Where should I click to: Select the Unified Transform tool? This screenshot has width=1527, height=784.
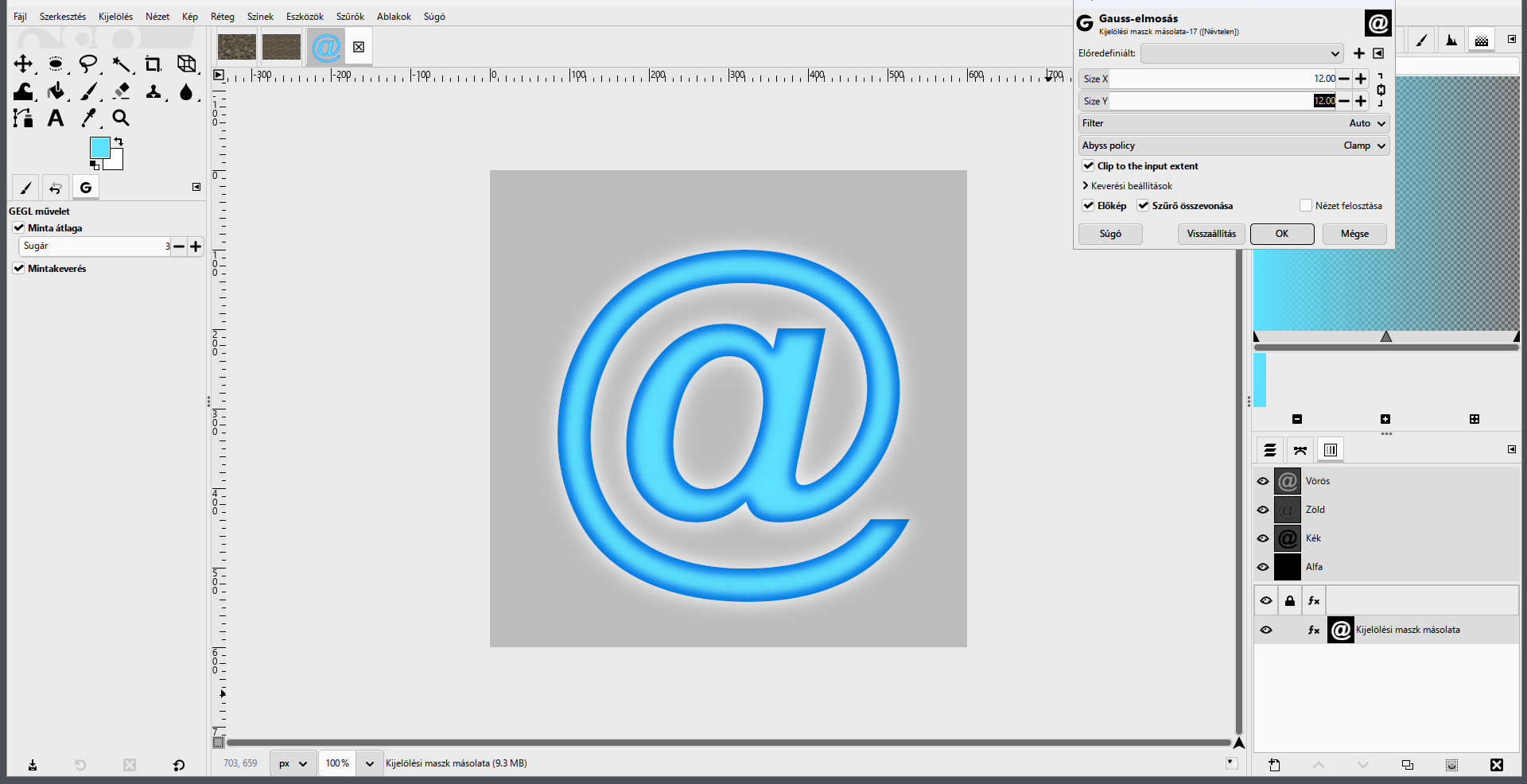tap(186, 64)
